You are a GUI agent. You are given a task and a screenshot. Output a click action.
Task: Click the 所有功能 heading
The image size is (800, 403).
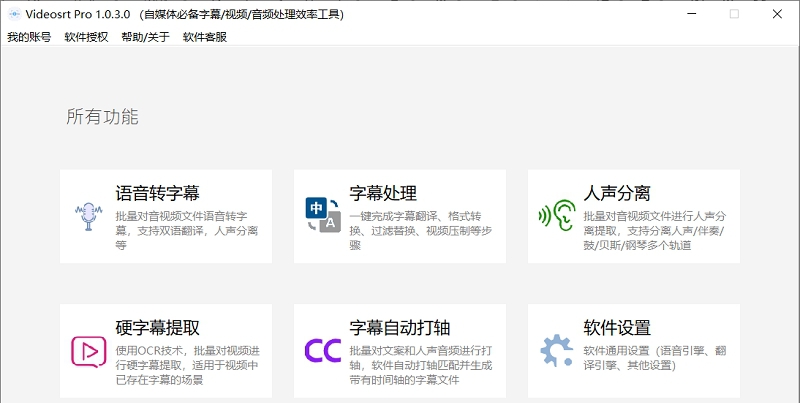tap(102, 117)
